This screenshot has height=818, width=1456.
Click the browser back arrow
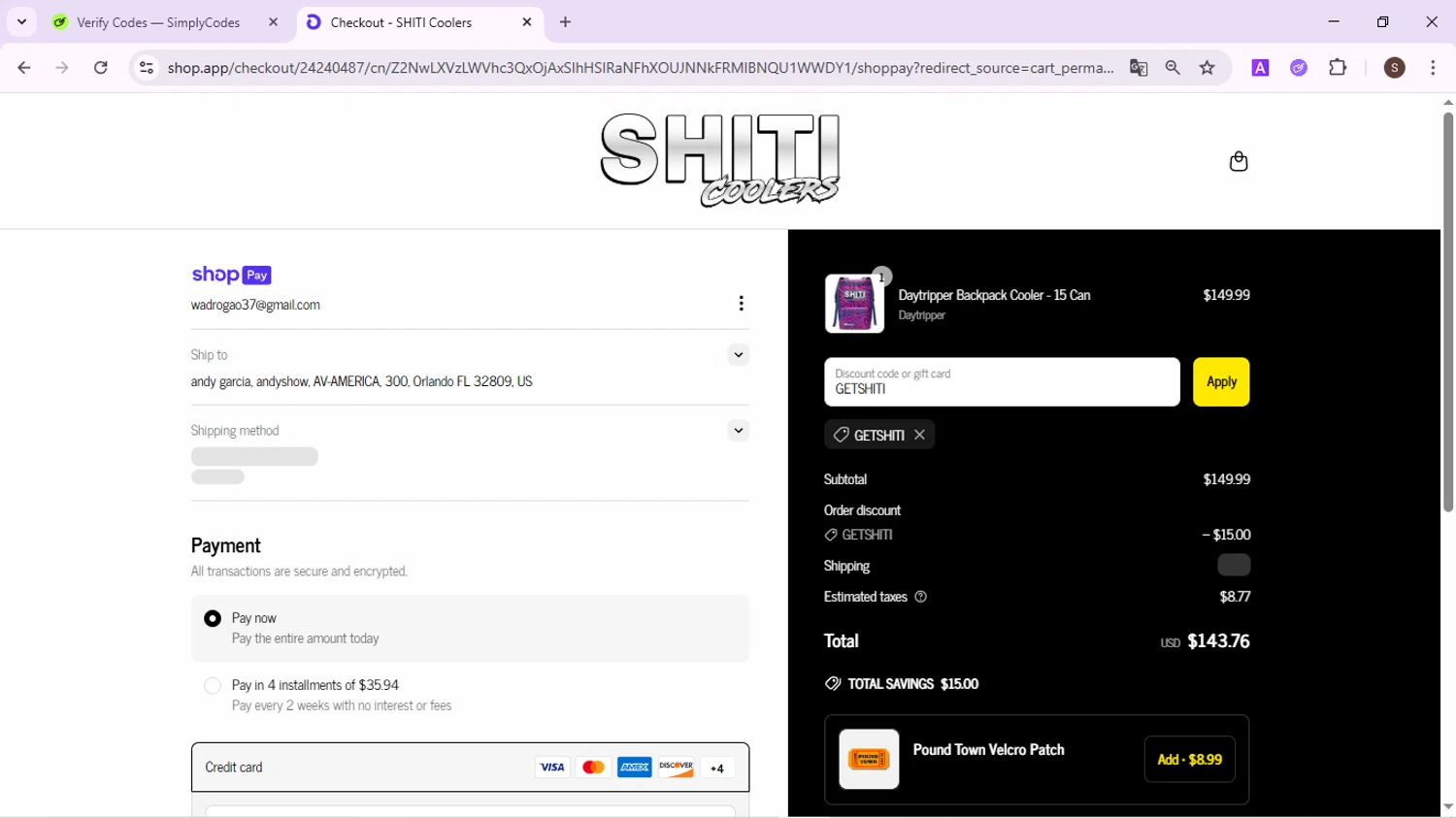[x=24, y=68]
